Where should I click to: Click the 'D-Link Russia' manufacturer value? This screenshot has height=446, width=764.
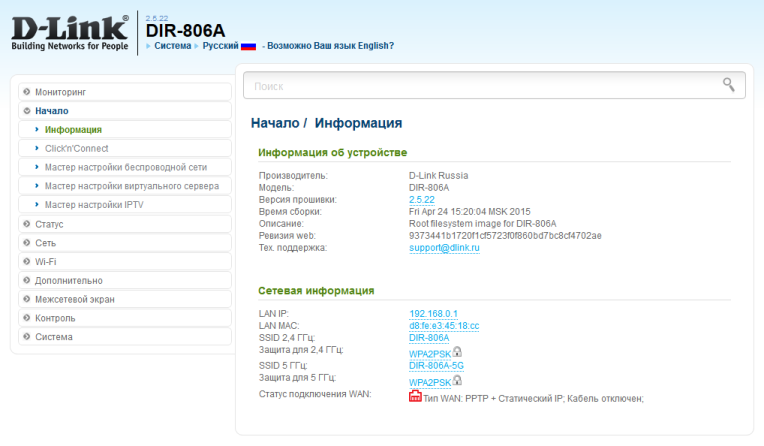pos(438,175)
